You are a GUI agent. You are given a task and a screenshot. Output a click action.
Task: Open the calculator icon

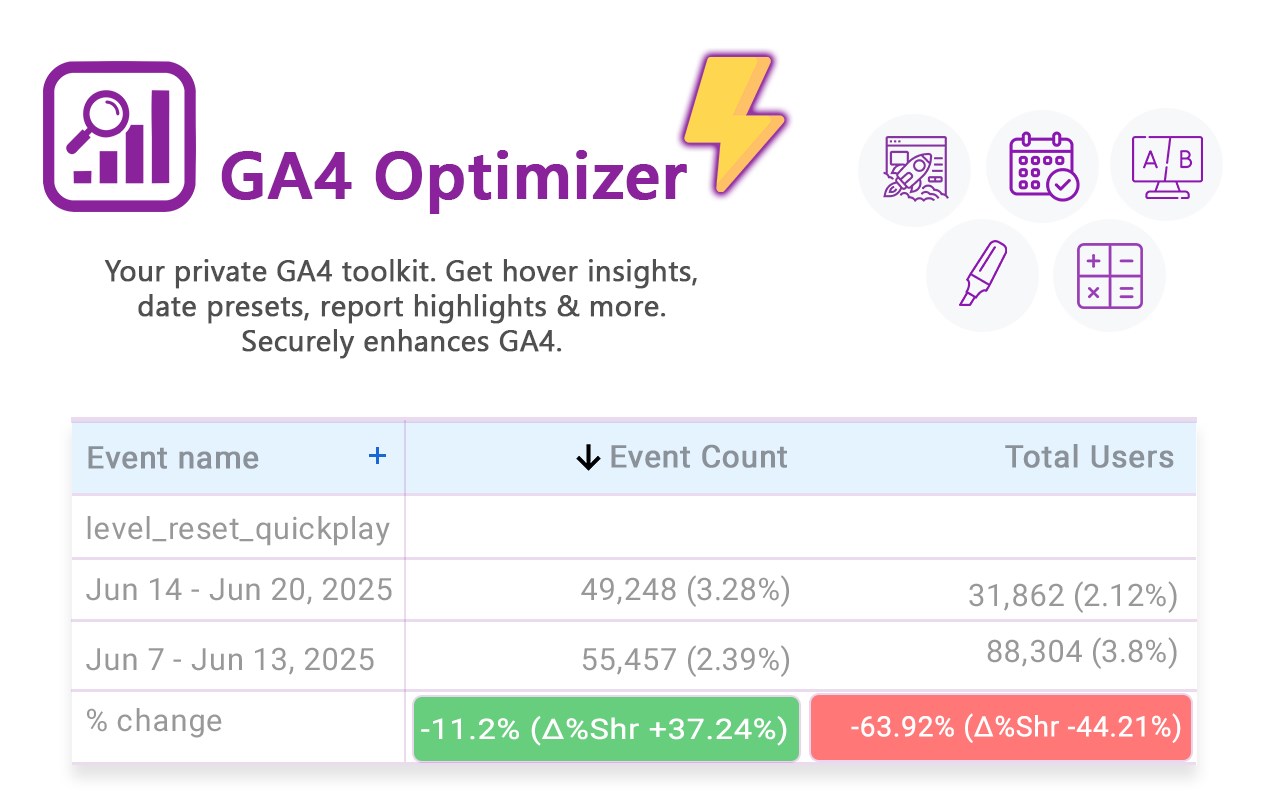1109,275
